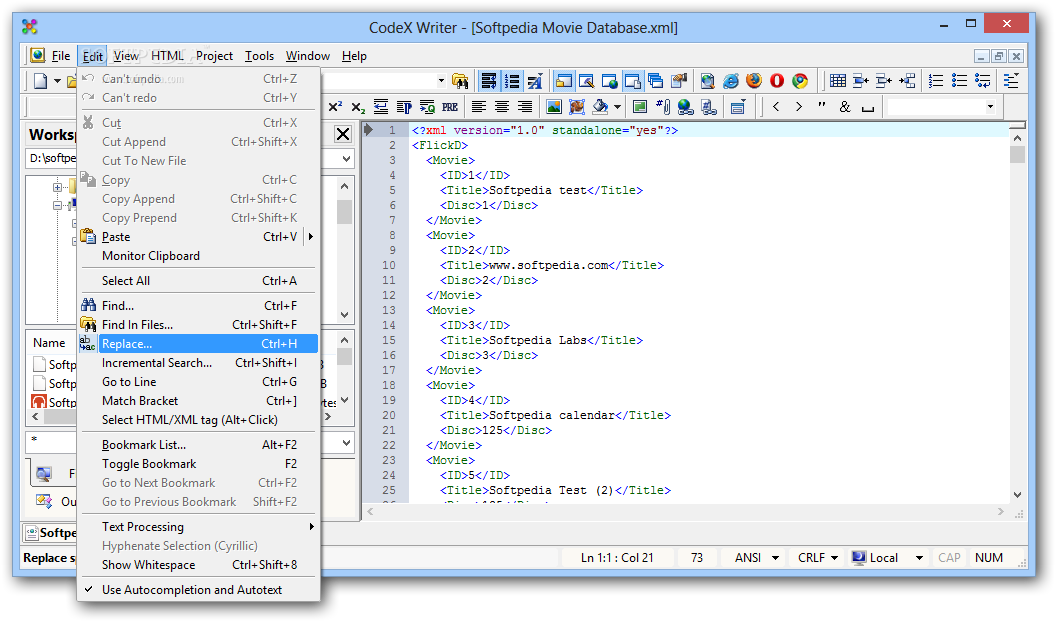Open the HTML menu
1056x622 pixels.
(x=167, y=56)
